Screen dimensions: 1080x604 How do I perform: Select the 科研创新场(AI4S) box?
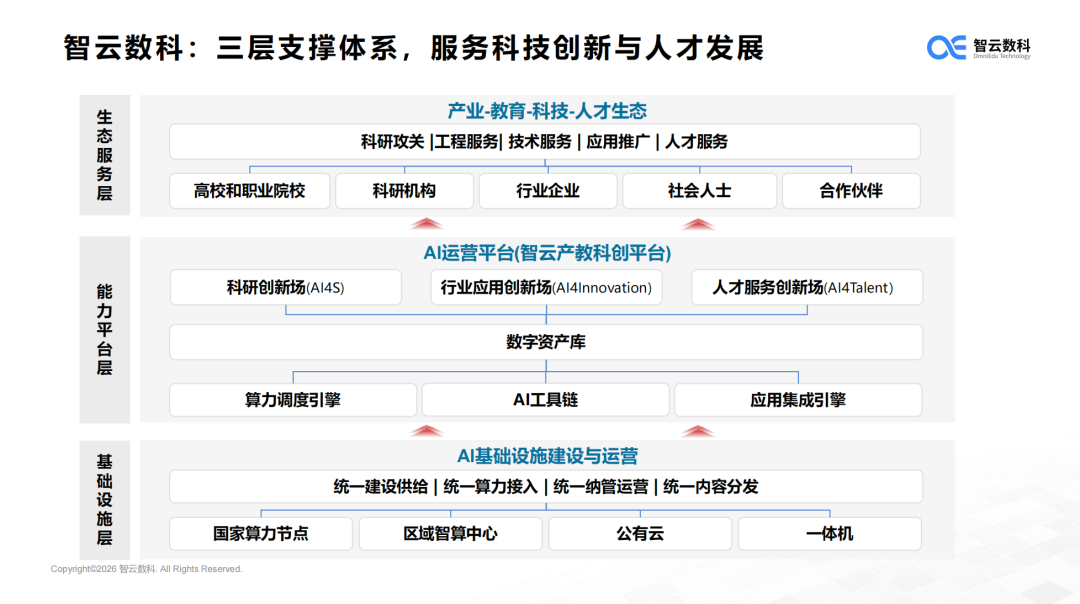pos(286,287)
